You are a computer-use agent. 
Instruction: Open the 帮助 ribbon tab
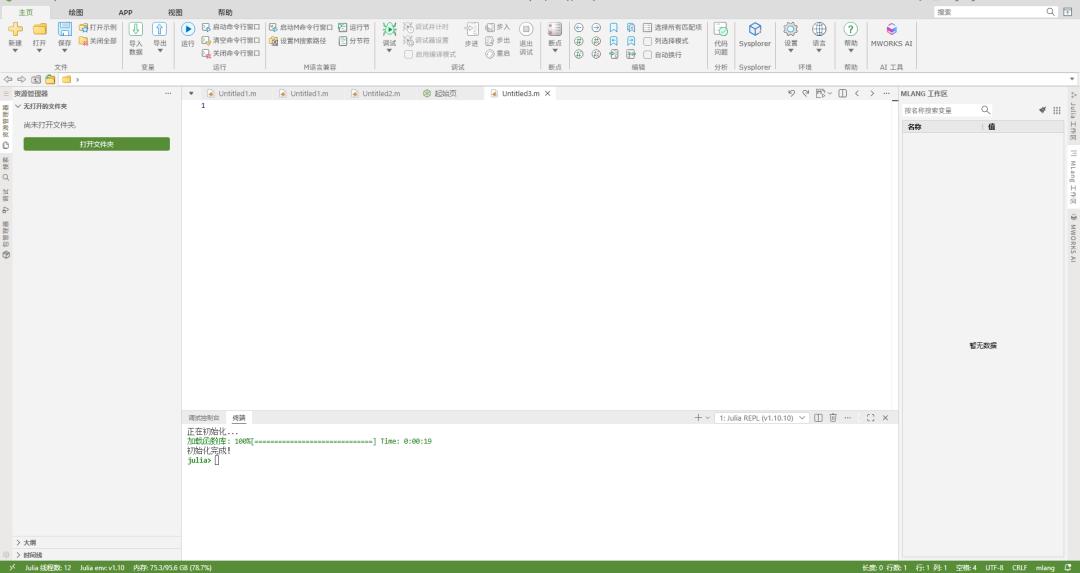pos(225,12)
